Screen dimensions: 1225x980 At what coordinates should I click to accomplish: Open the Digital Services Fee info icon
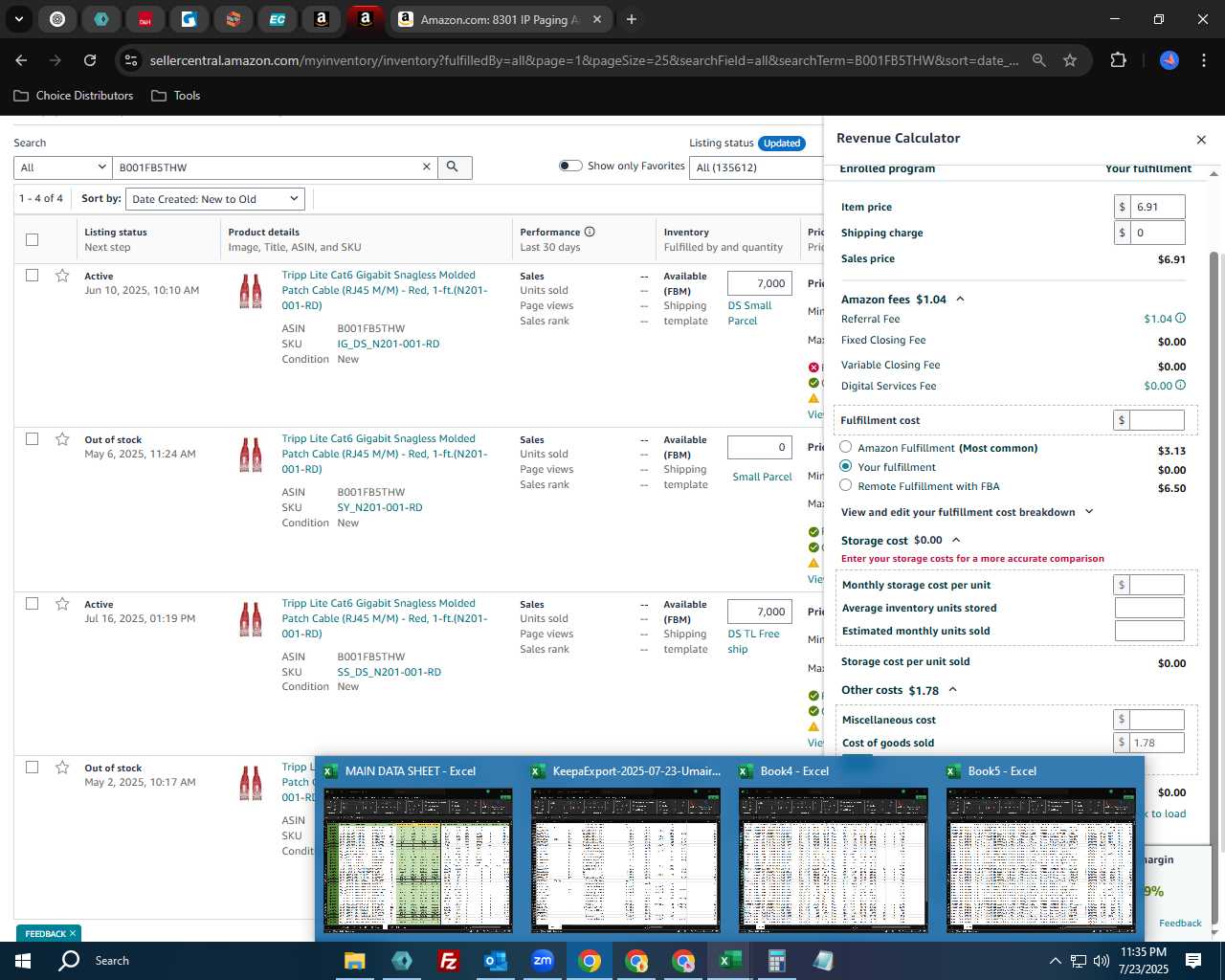pyautogui.click(x=1180, y=386)
